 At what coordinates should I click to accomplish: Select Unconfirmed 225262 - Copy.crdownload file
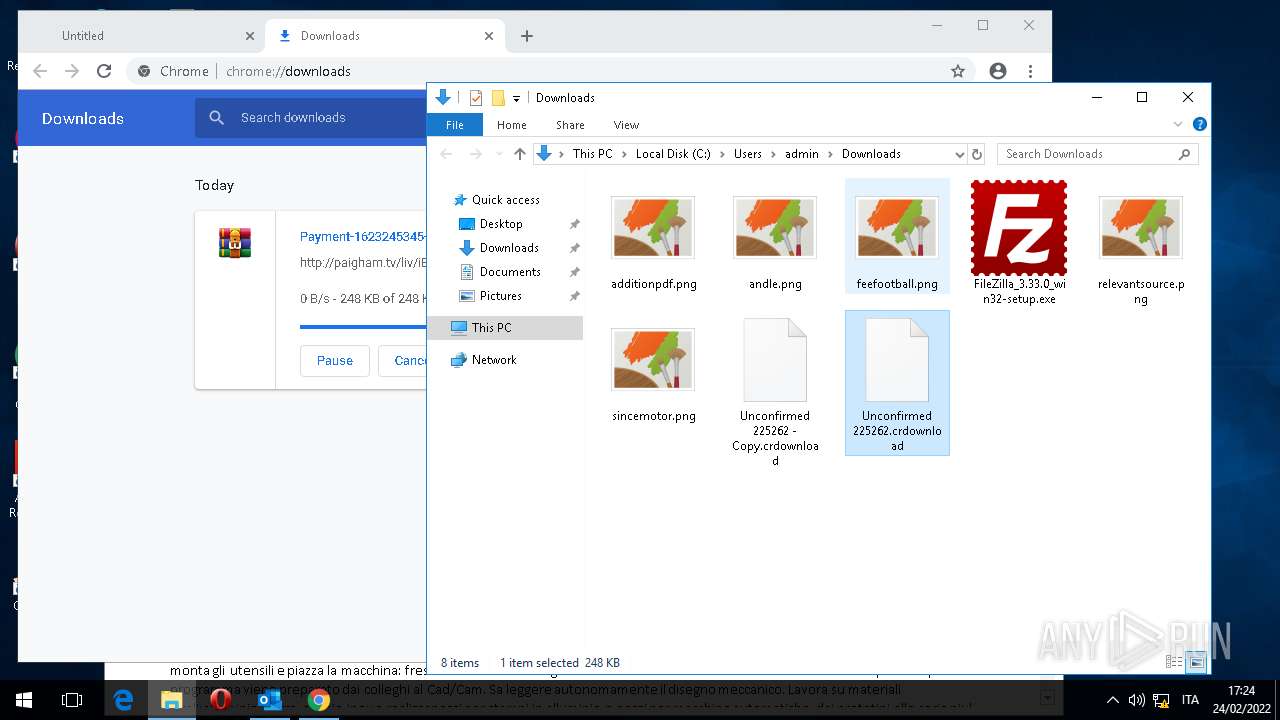(x=775, y=390)
